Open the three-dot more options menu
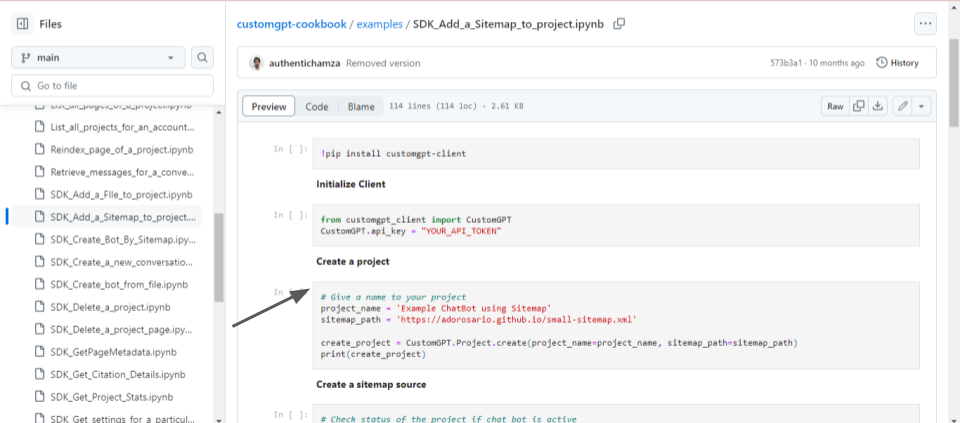 click(925, 24)
